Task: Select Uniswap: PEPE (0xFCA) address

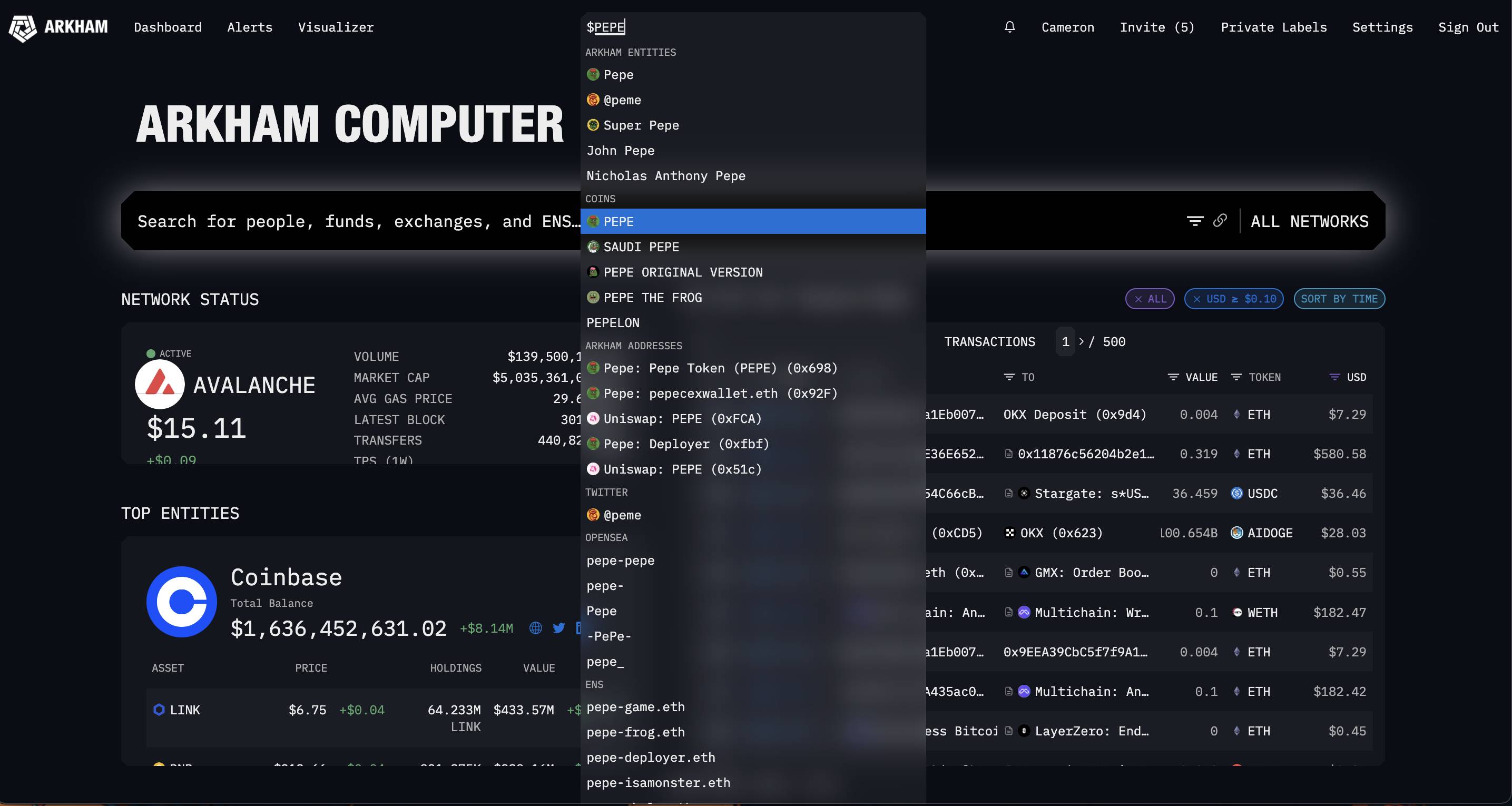Action: [753, 419]
